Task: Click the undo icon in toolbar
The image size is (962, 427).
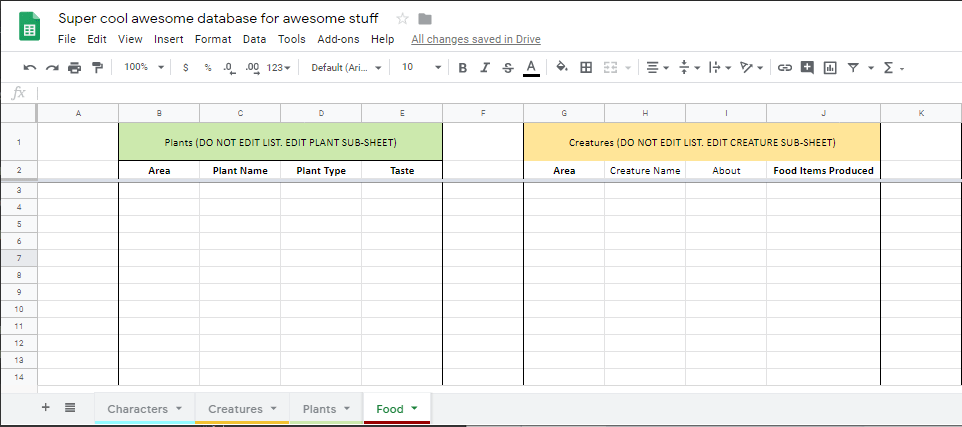Action: click(29, 67)
